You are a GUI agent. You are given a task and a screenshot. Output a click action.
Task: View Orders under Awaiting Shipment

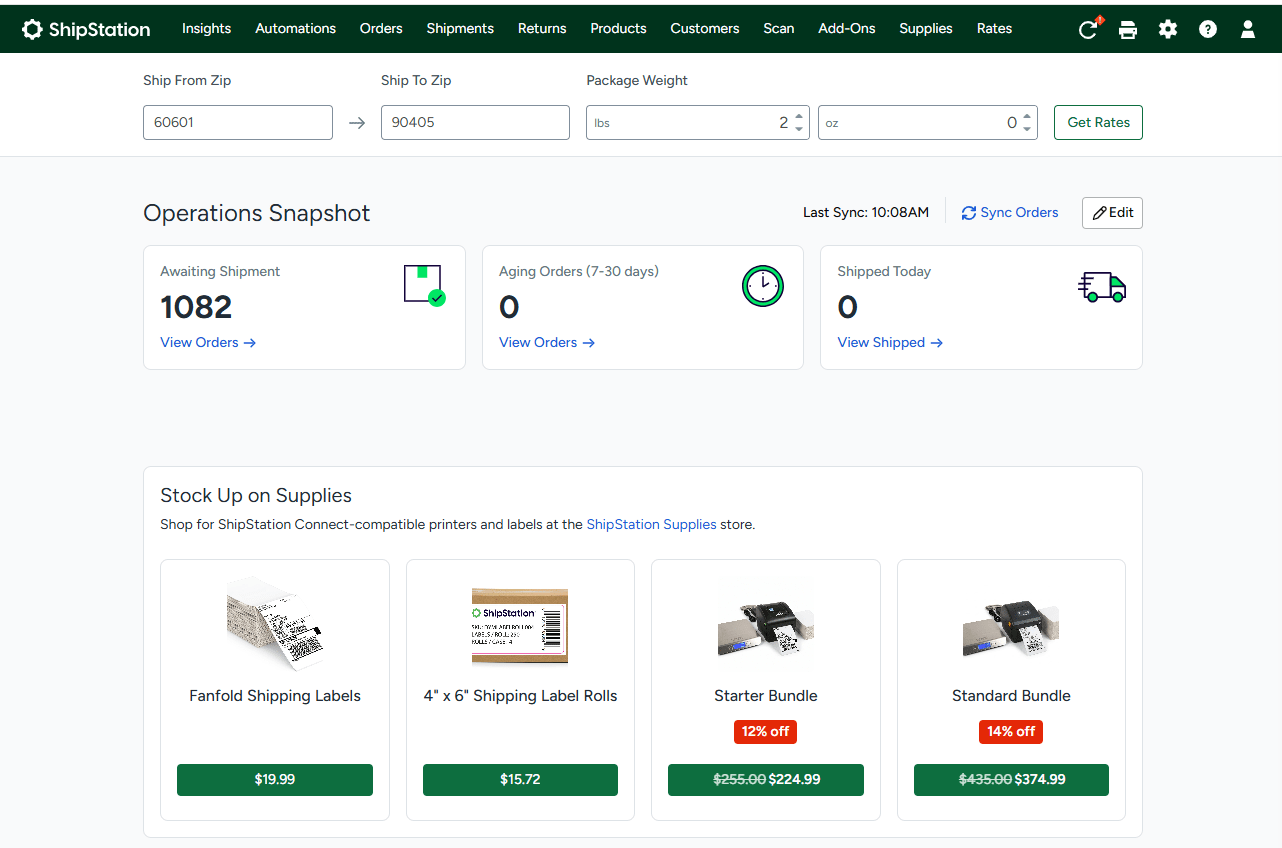[x=208, y=343]
